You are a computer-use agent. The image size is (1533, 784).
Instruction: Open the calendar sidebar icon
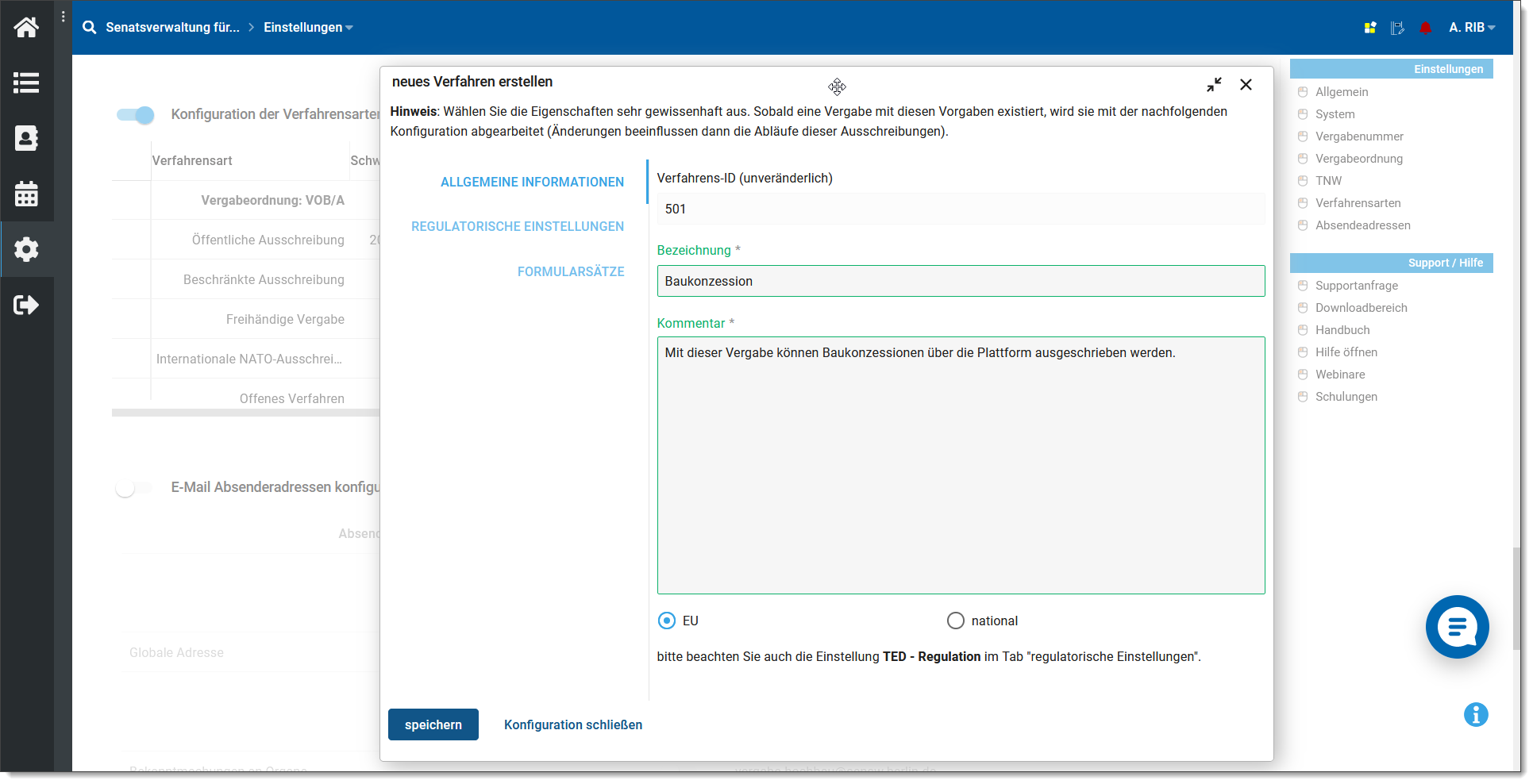coord(26,194)
